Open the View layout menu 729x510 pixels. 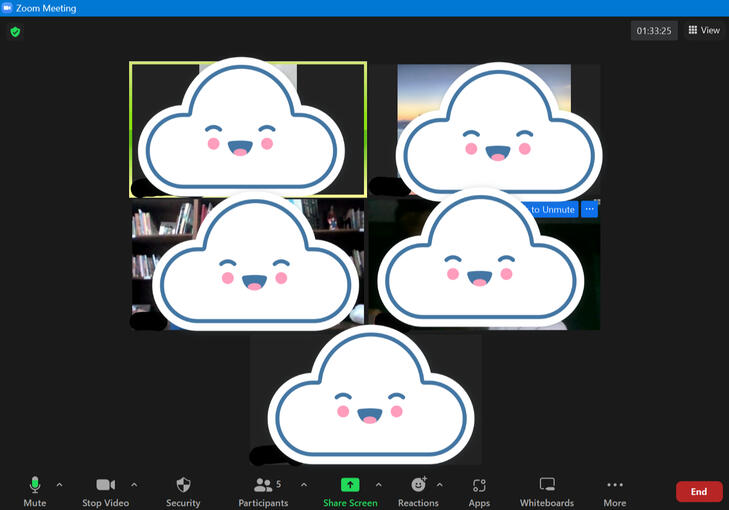[704, 31]
